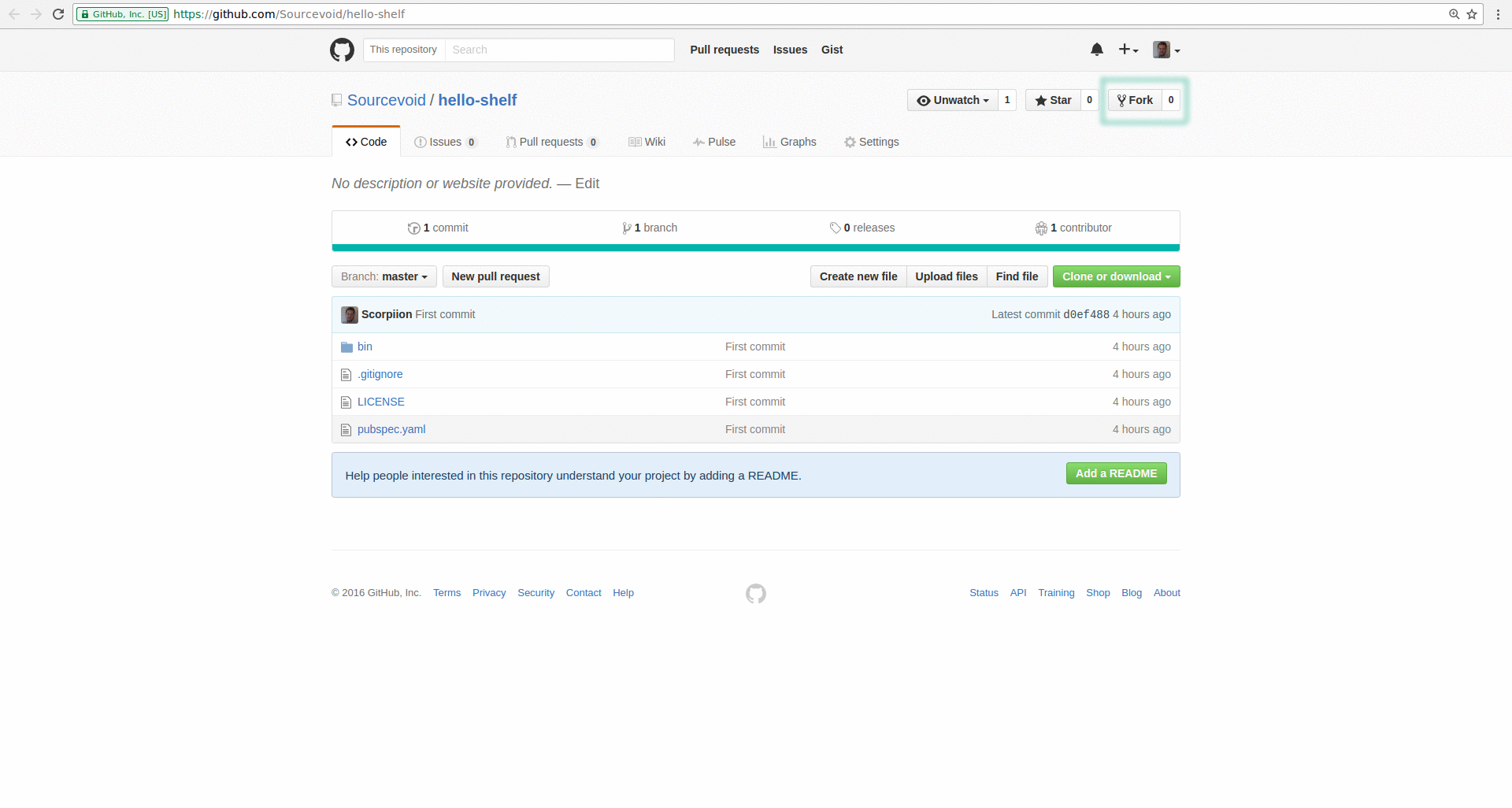Click the Add a README button

coord(1116,473)
